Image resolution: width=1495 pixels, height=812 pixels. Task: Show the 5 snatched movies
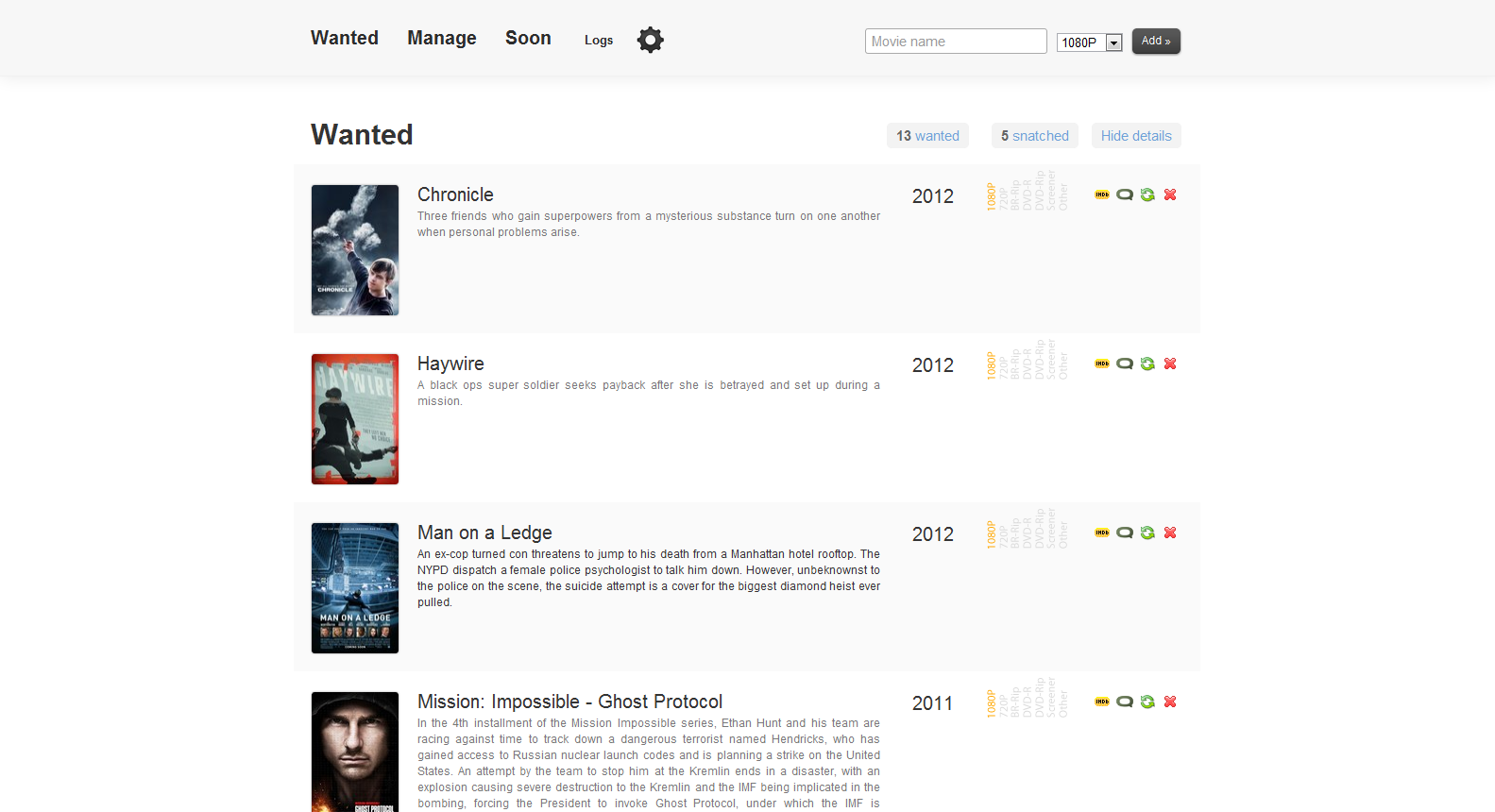click(x=1035, y=136)
